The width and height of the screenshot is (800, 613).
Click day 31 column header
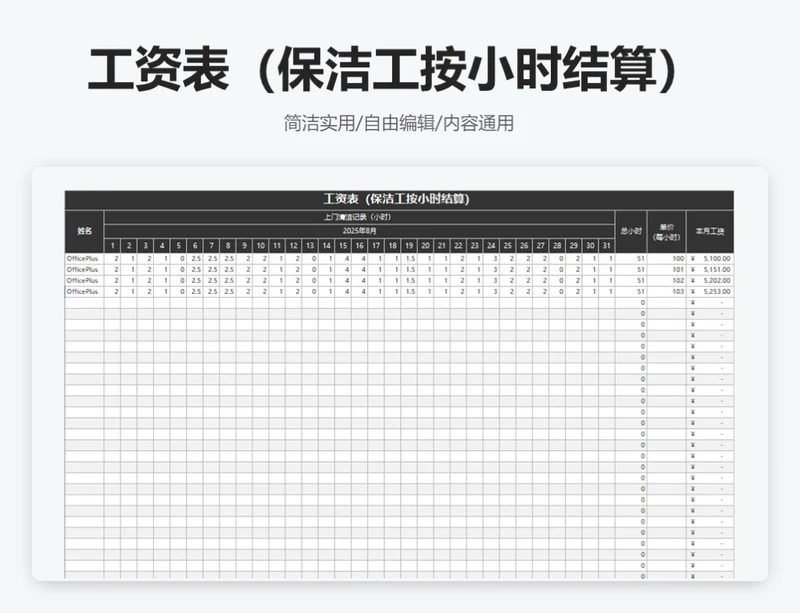(x=607, y=246)
